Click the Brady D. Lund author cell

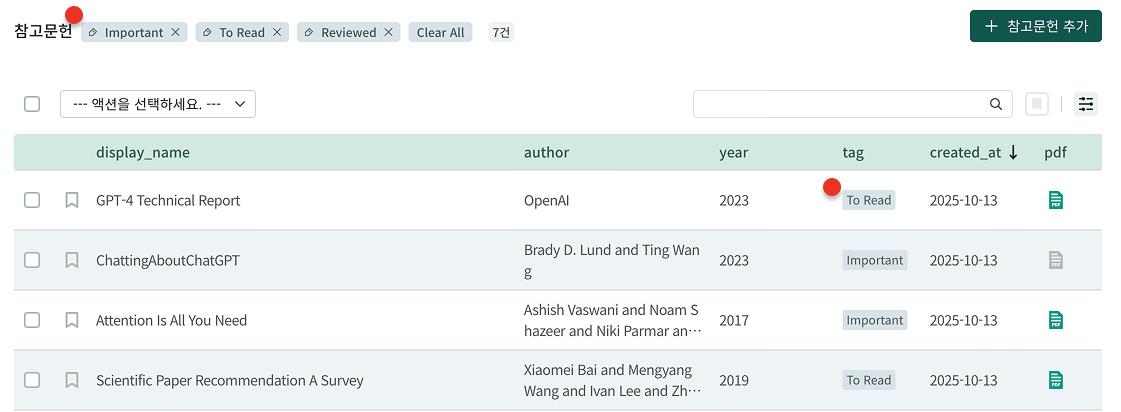[x=612, y=260]
